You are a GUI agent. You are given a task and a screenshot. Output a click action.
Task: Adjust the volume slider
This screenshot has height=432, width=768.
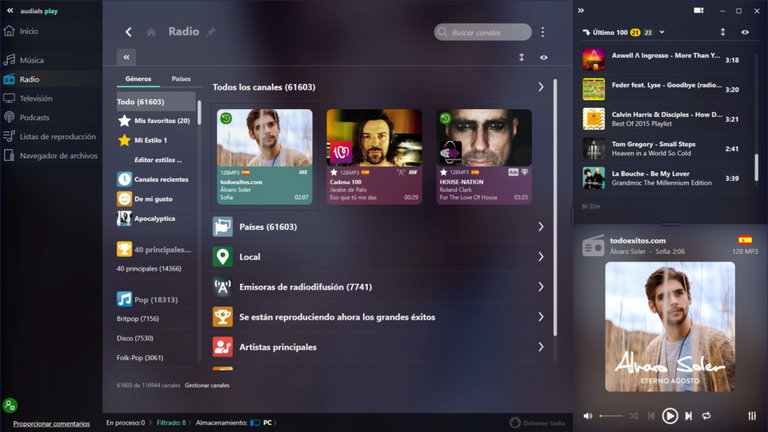pyautogui.click(x=611, y=416)
